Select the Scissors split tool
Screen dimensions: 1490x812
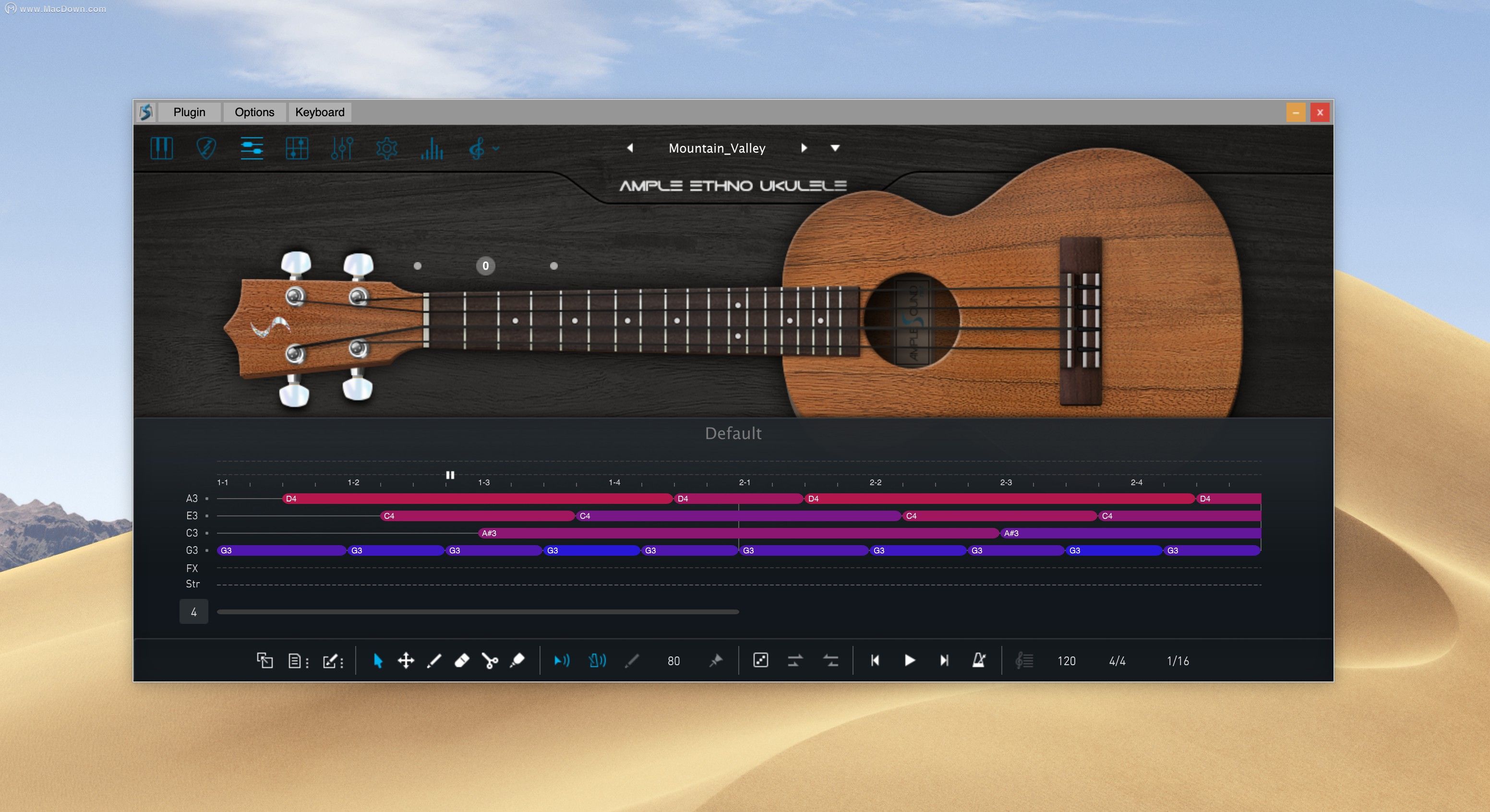(x=489, y=660)
